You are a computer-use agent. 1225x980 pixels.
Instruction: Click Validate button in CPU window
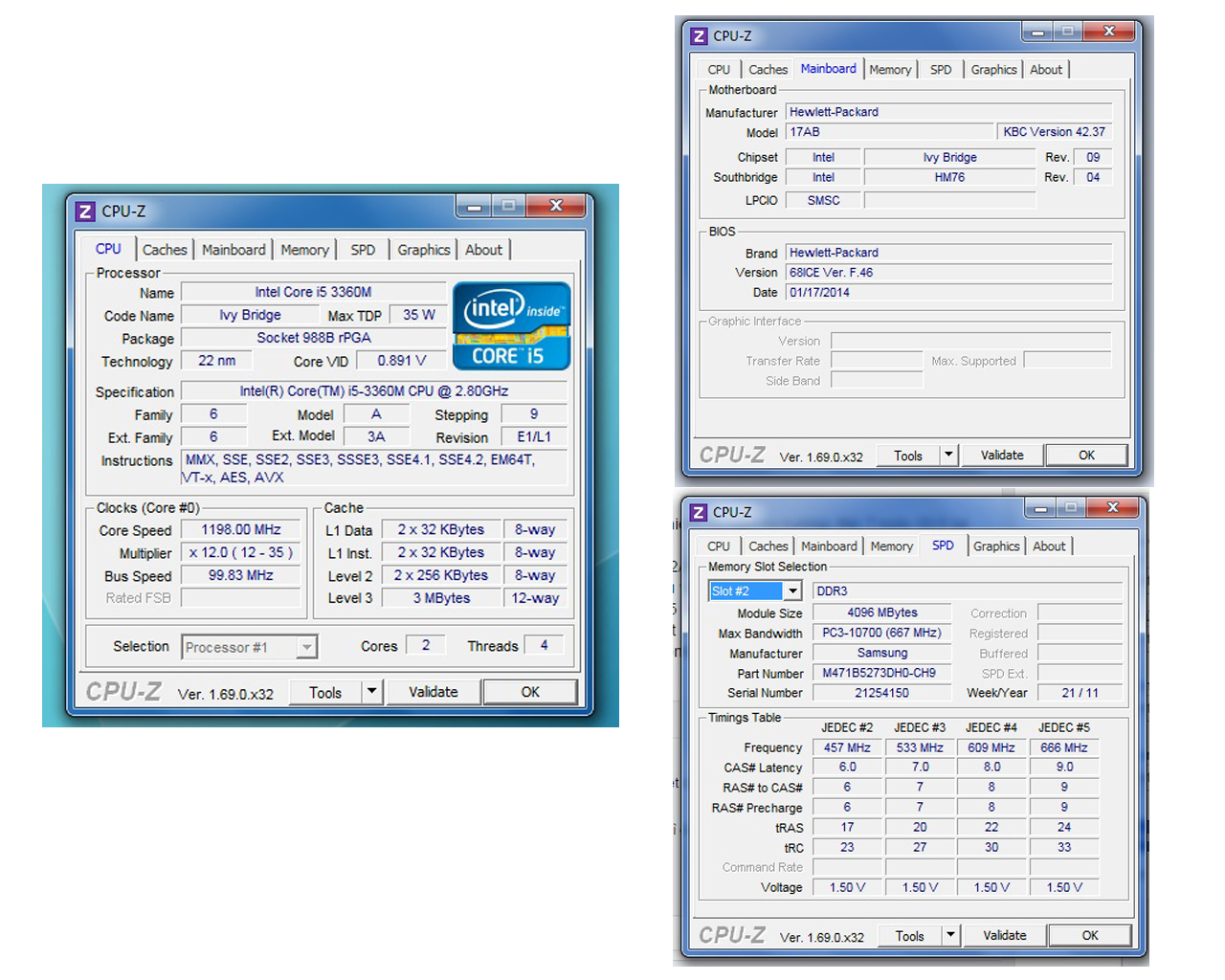point(434,692)
